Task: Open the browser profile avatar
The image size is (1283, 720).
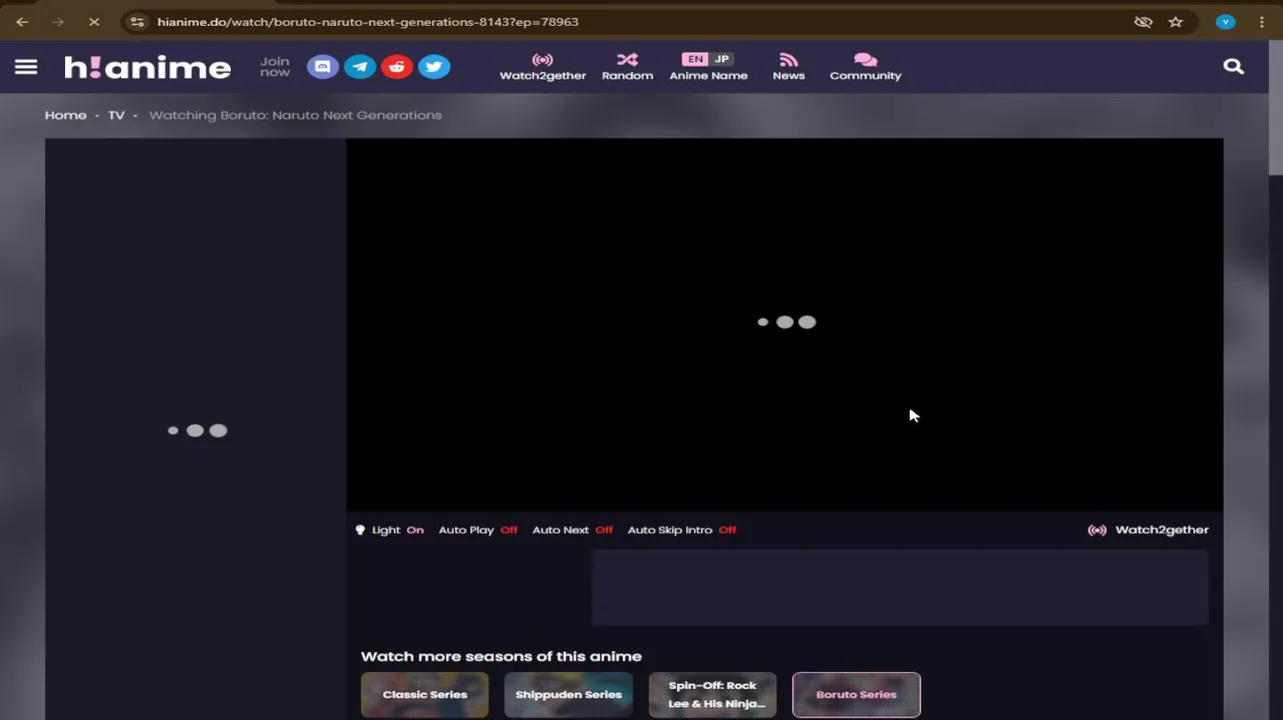Action: point(1225,22)
